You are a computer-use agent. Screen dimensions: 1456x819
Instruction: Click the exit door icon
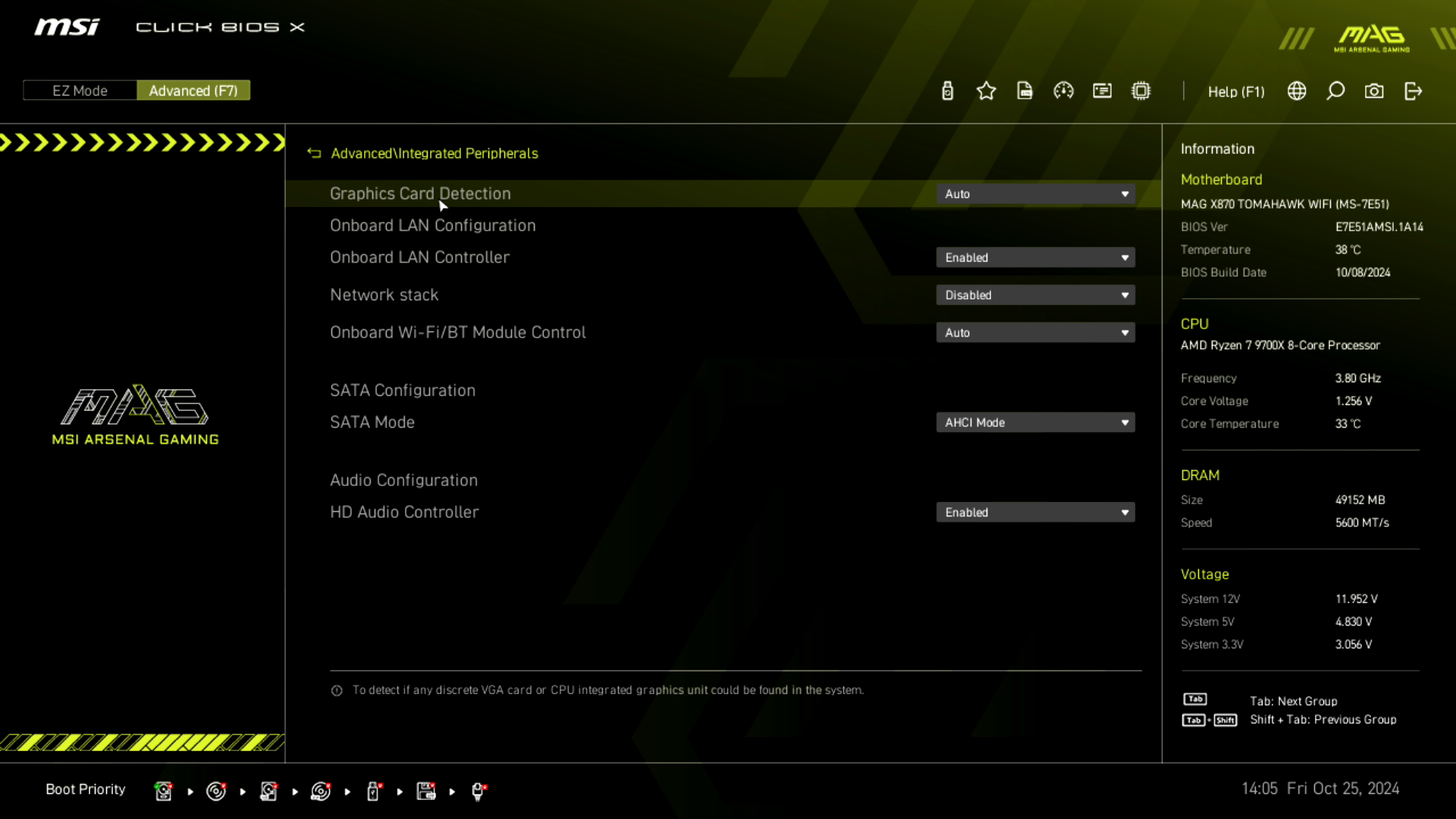[x=1413, y=91]
